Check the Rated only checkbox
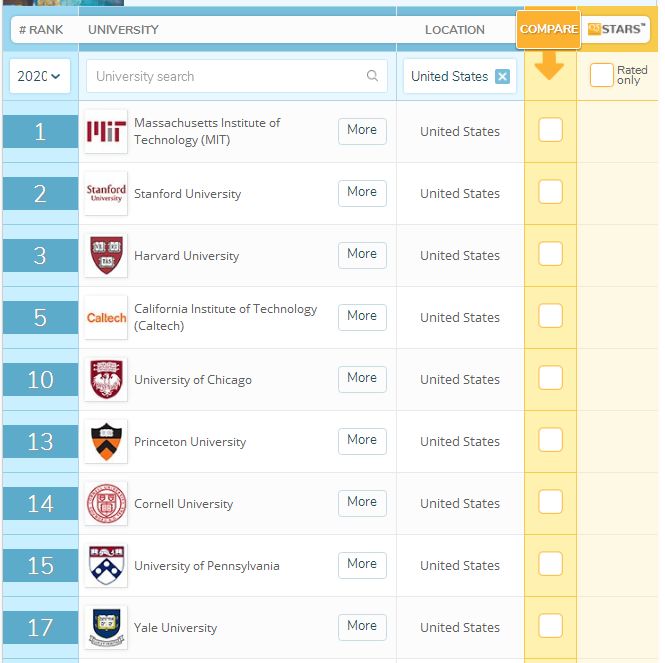The height and width of the screenshot is (663, 665). click(x=601, y=76)
